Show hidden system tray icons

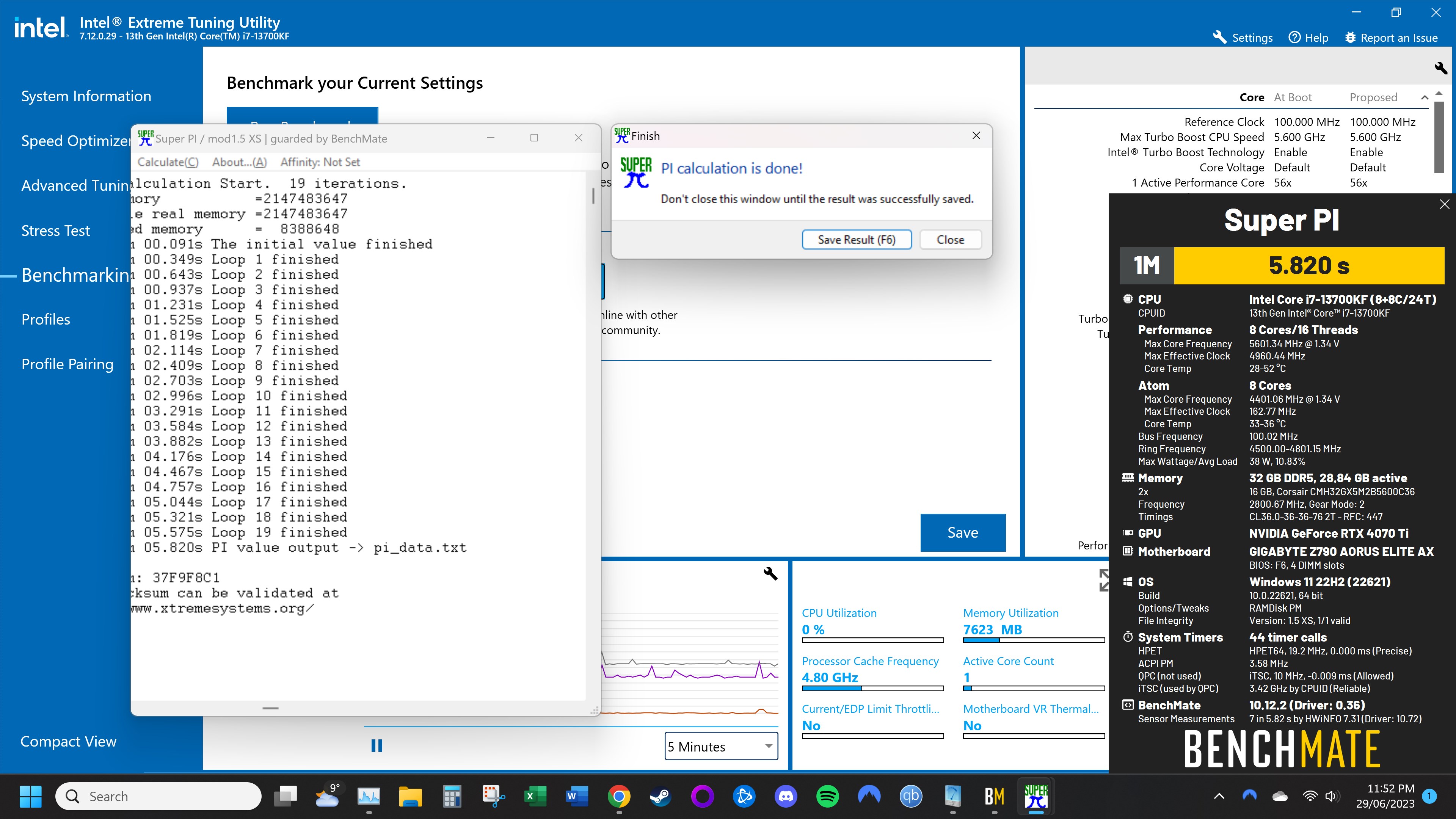(x=1219, y=797)
